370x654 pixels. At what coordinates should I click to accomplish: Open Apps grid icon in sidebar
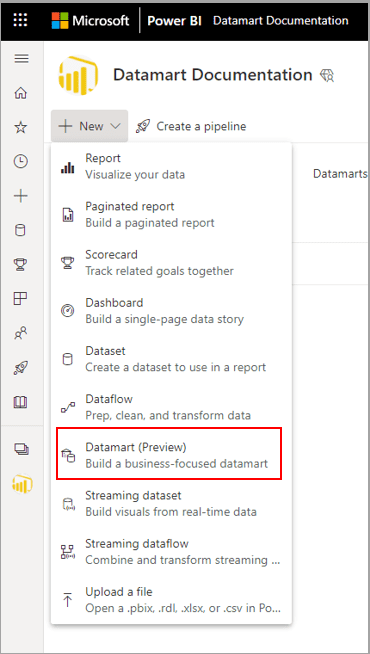tap(21, 299)
